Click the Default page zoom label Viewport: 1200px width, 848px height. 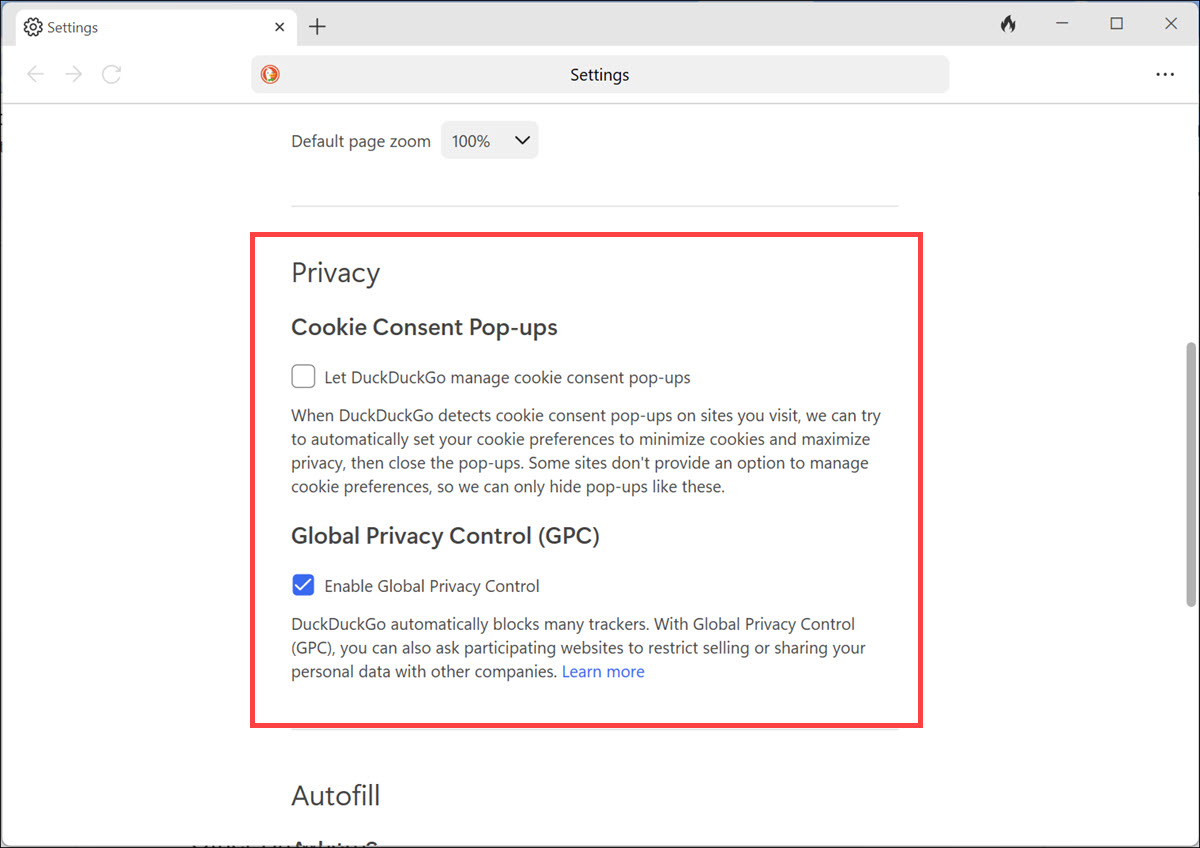tap(361, 141)
